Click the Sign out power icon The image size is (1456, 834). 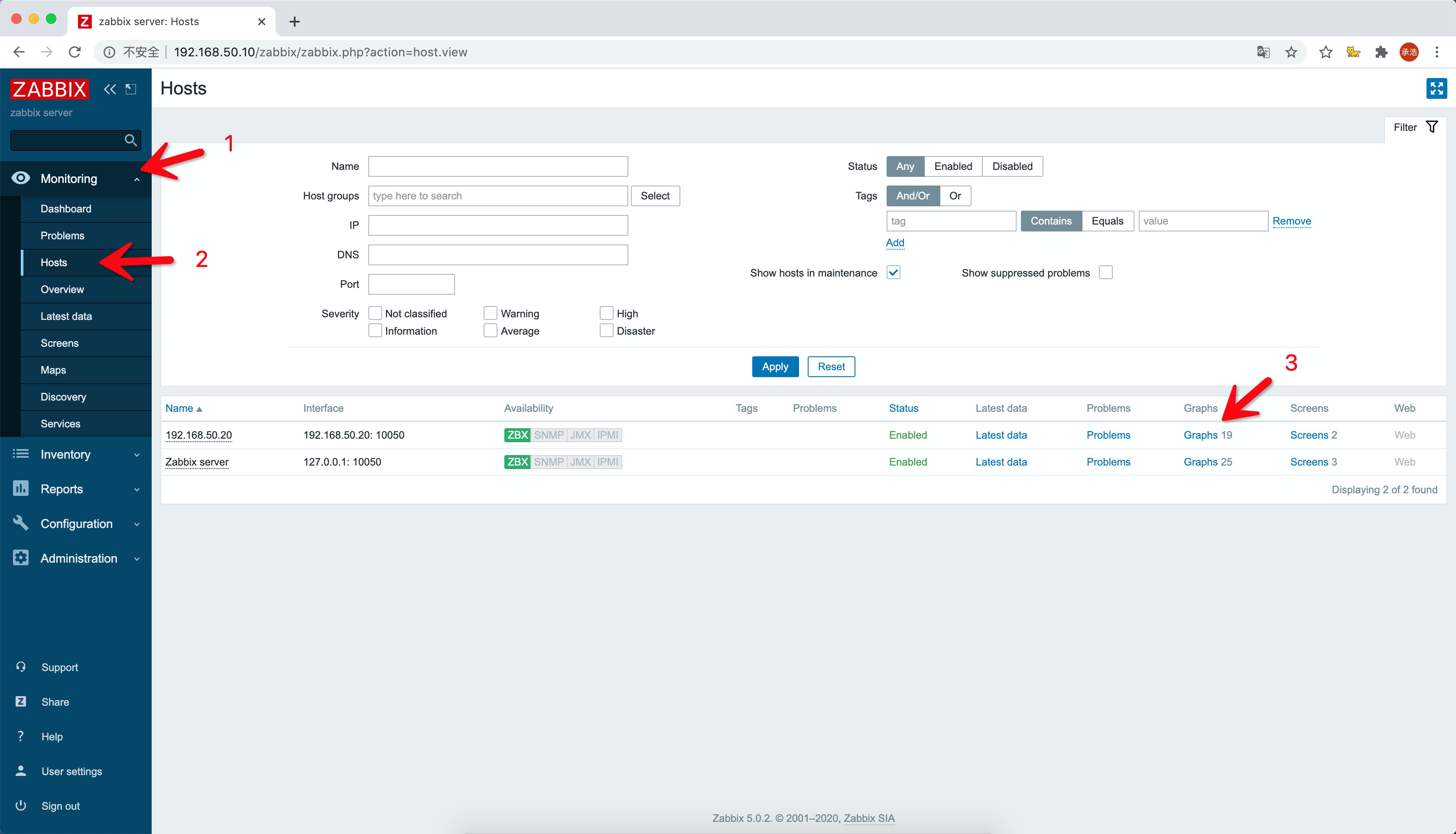coord(21,805)
